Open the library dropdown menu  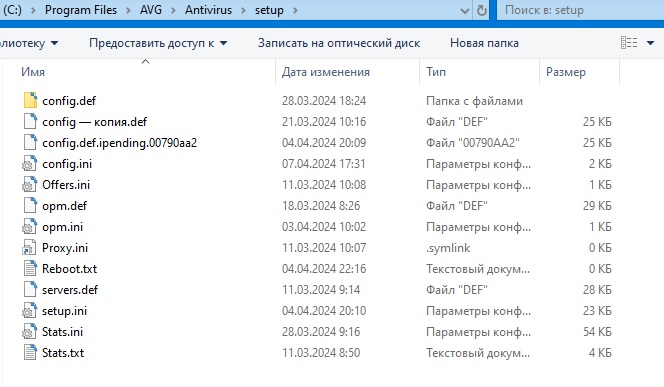click(x=29, y=43)
